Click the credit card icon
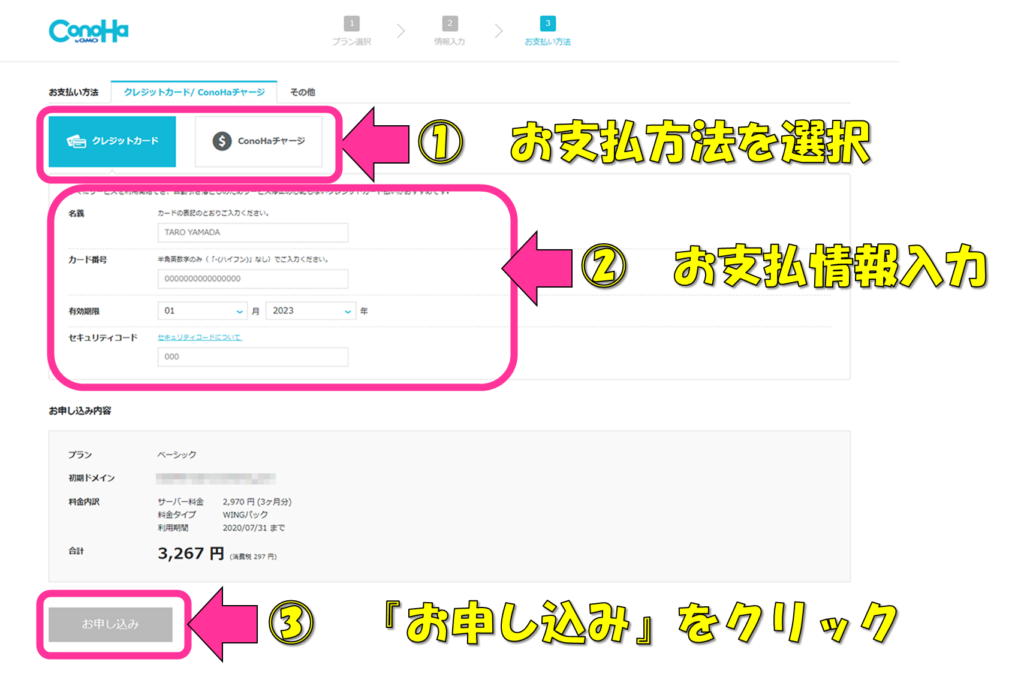The image size is (1024, 674). (76, 141)
